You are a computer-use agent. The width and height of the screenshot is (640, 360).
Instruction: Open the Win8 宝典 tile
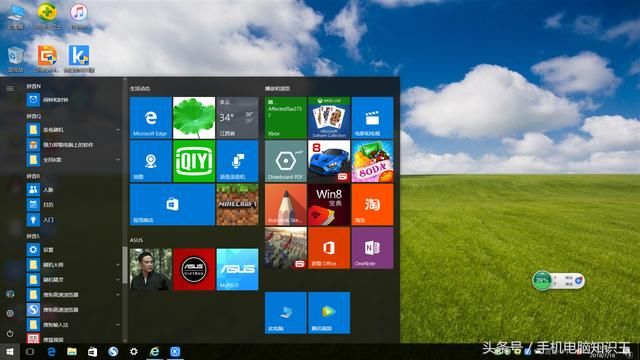pos(329,204)
